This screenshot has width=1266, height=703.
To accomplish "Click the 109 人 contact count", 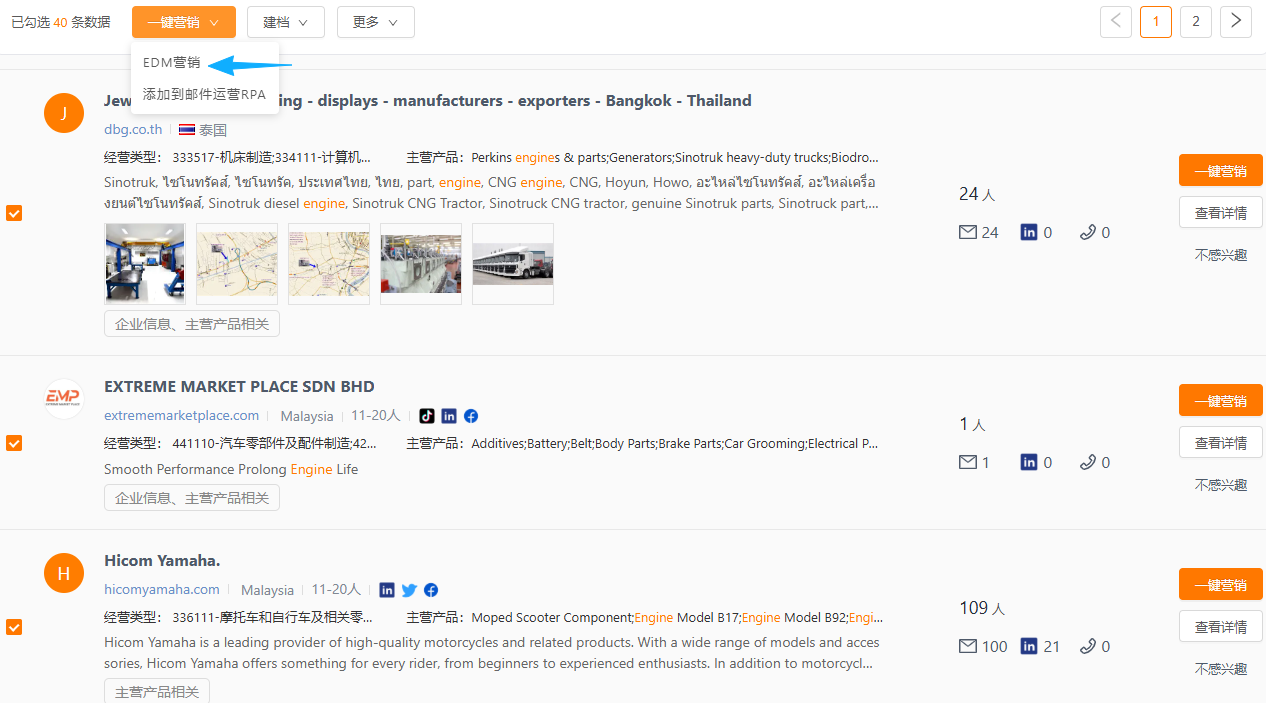I will point(982,608).
